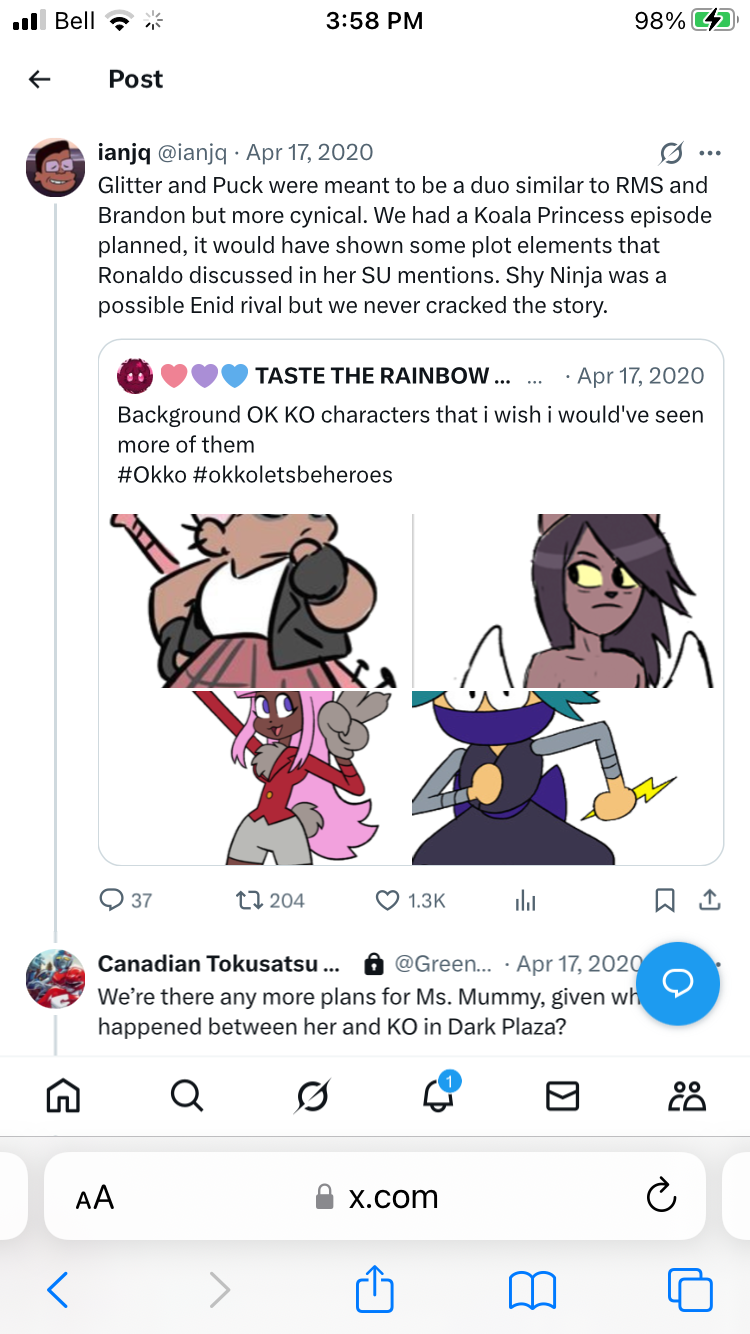Tap the back arrow next to Post
Viewport: 750px width, 1334px height.
point(40,79)
